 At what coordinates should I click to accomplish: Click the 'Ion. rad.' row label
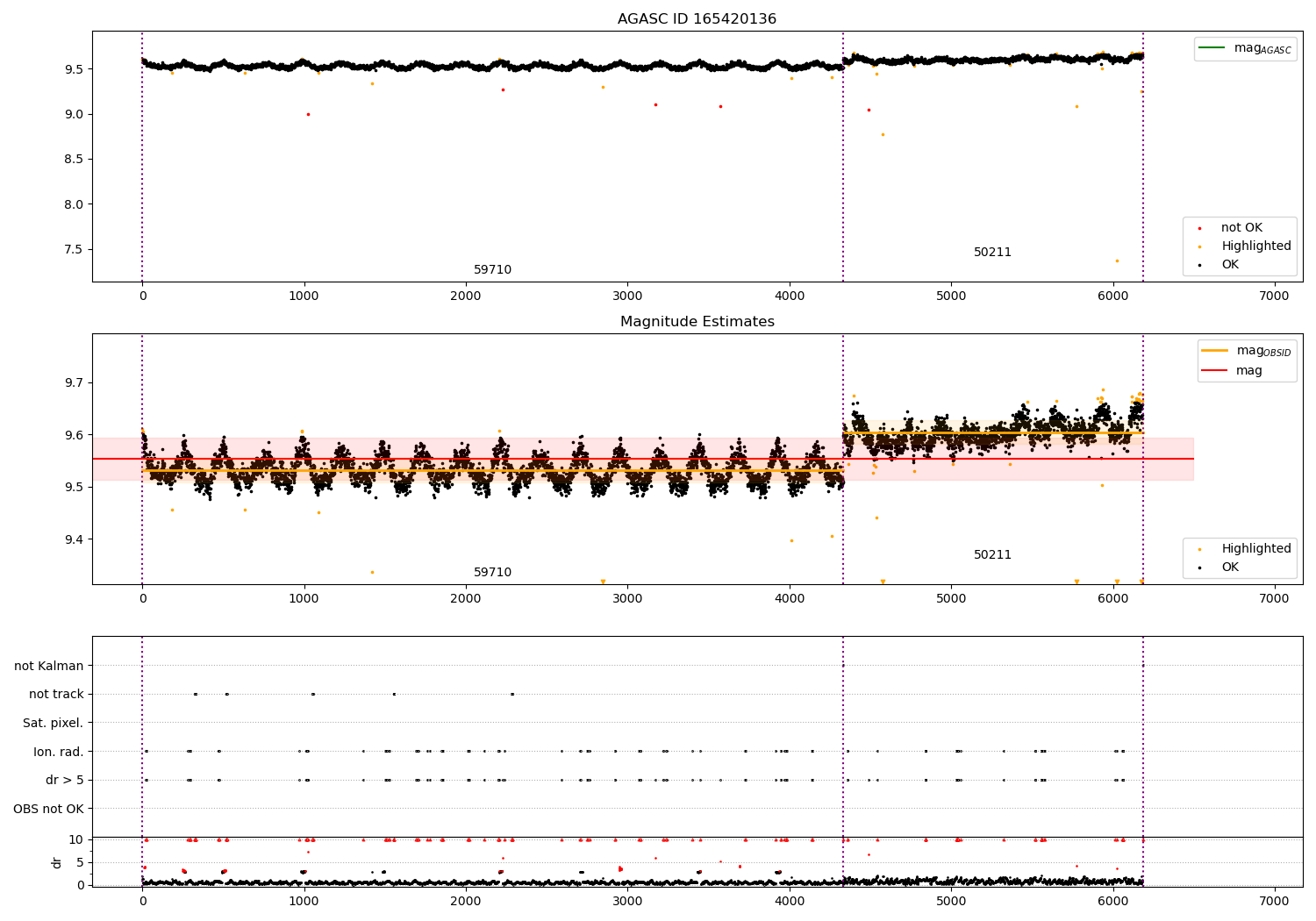[59, 752]
